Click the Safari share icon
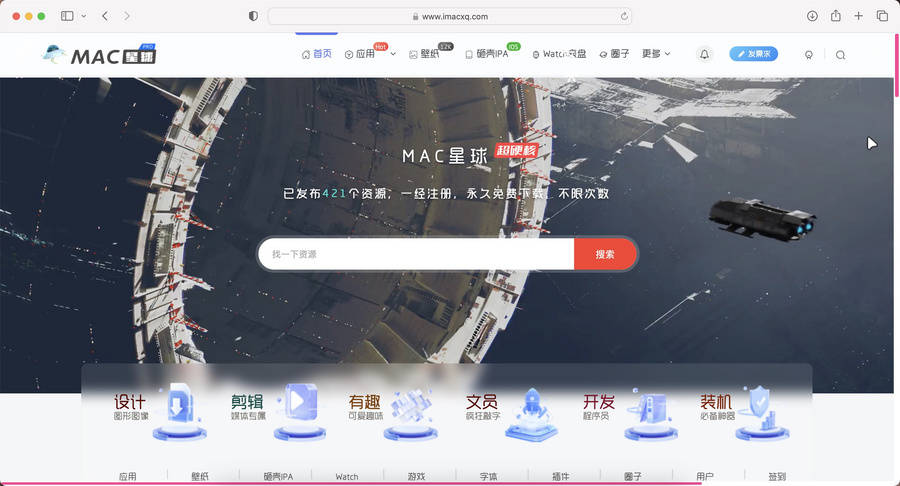Viewport: 900px width, 486px height. point(836,15)
